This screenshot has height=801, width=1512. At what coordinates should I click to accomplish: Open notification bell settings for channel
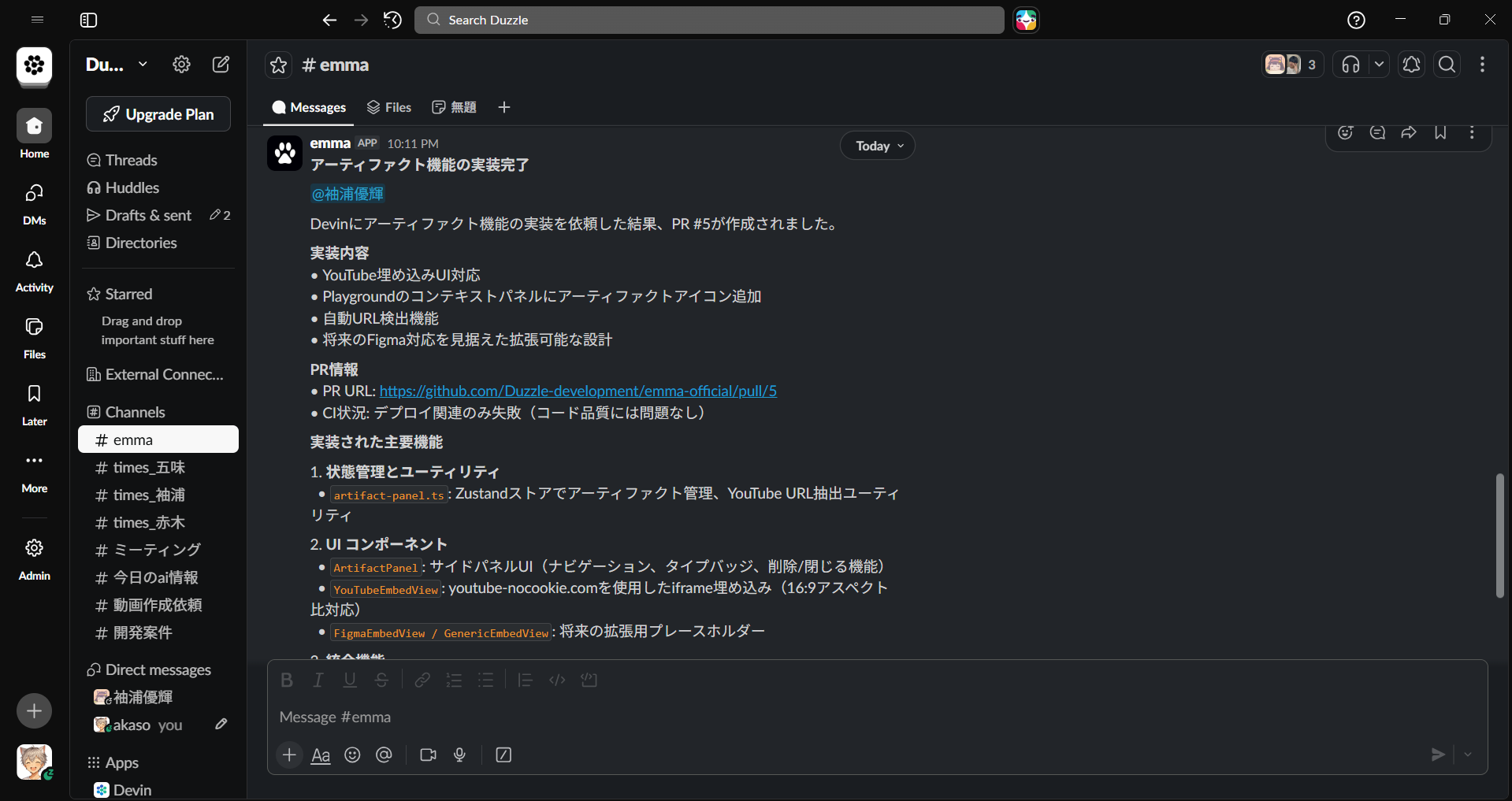pos(1411,65)
